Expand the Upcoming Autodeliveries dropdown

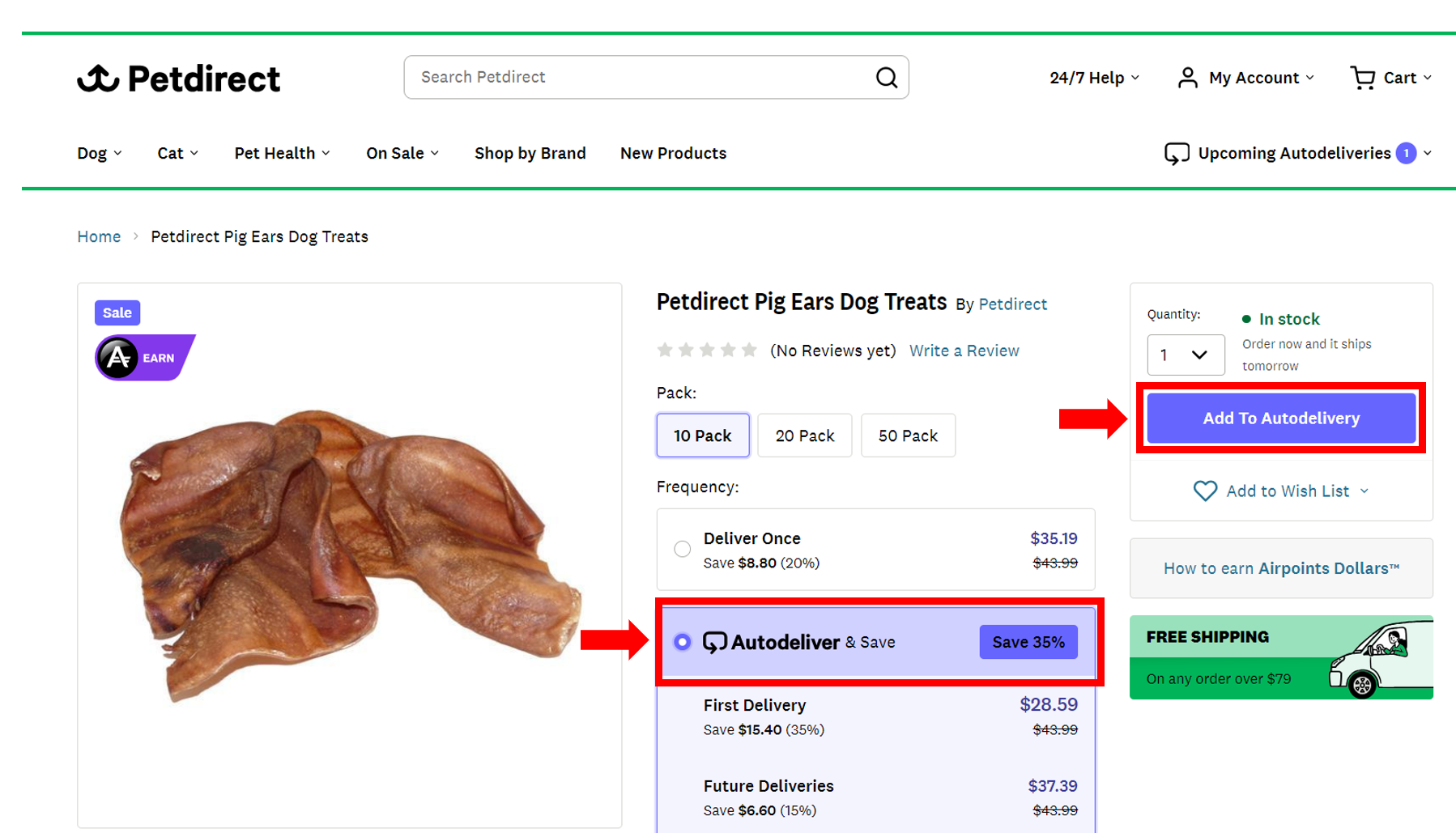(x=1428, y=153)
